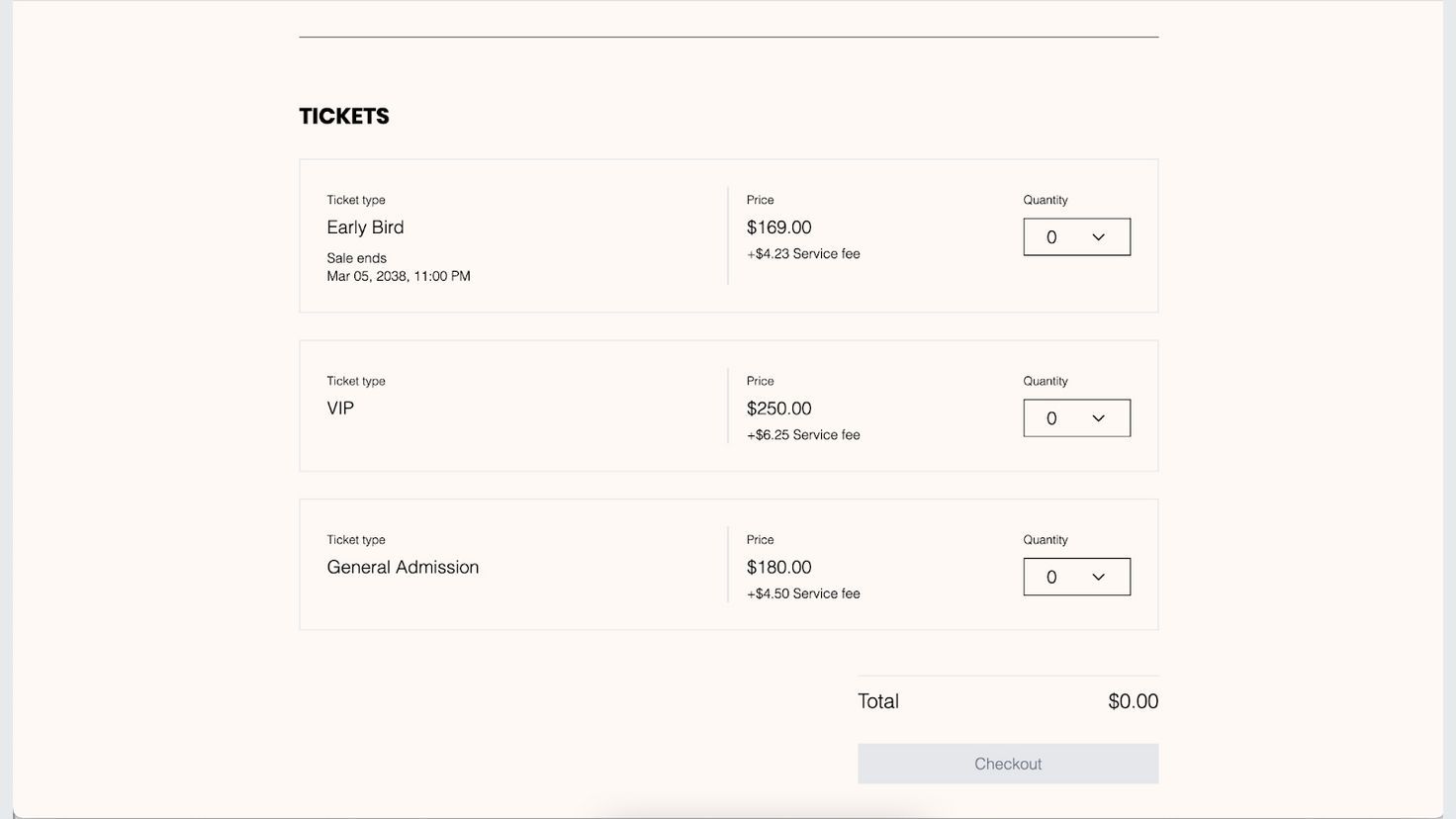1456x819 pixels.
Task: Open the General Admission quantity dropdown
Action: tap(1075, 577)
